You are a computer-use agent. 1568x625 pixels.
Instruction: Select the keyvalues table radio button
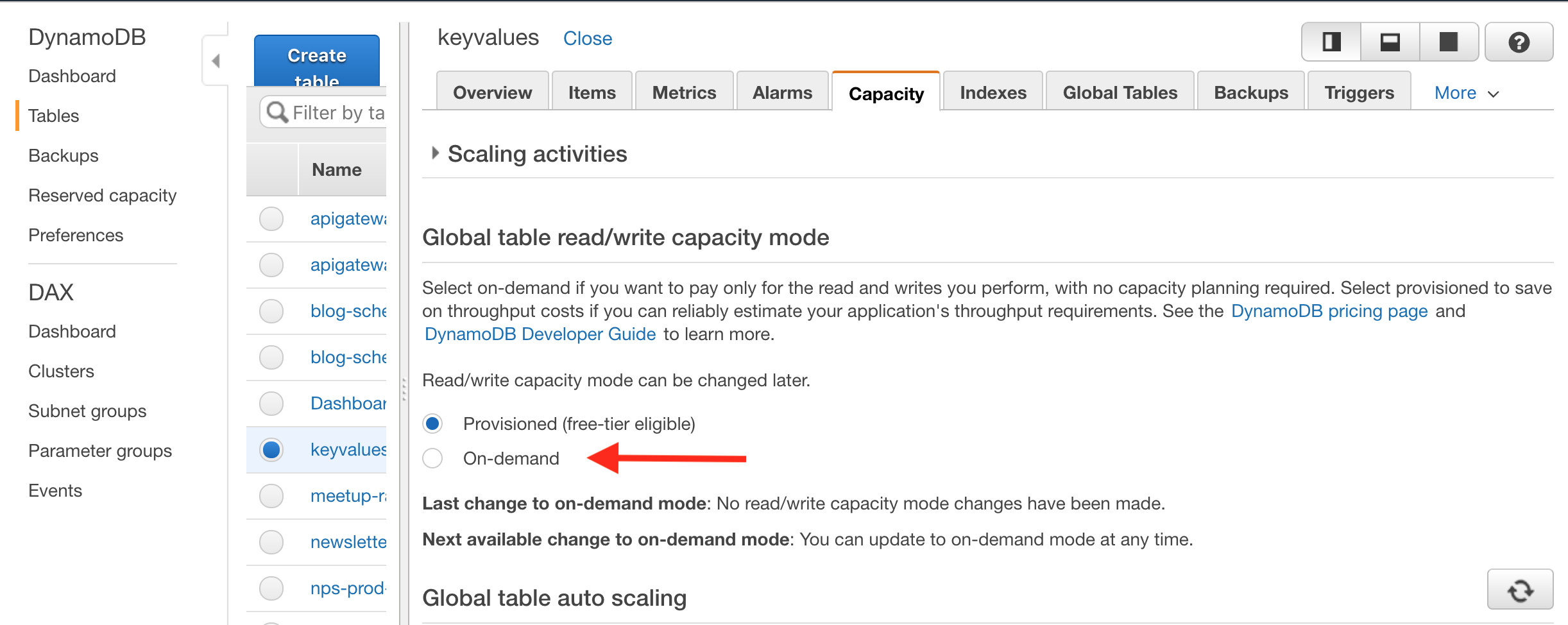pos(271,450)
